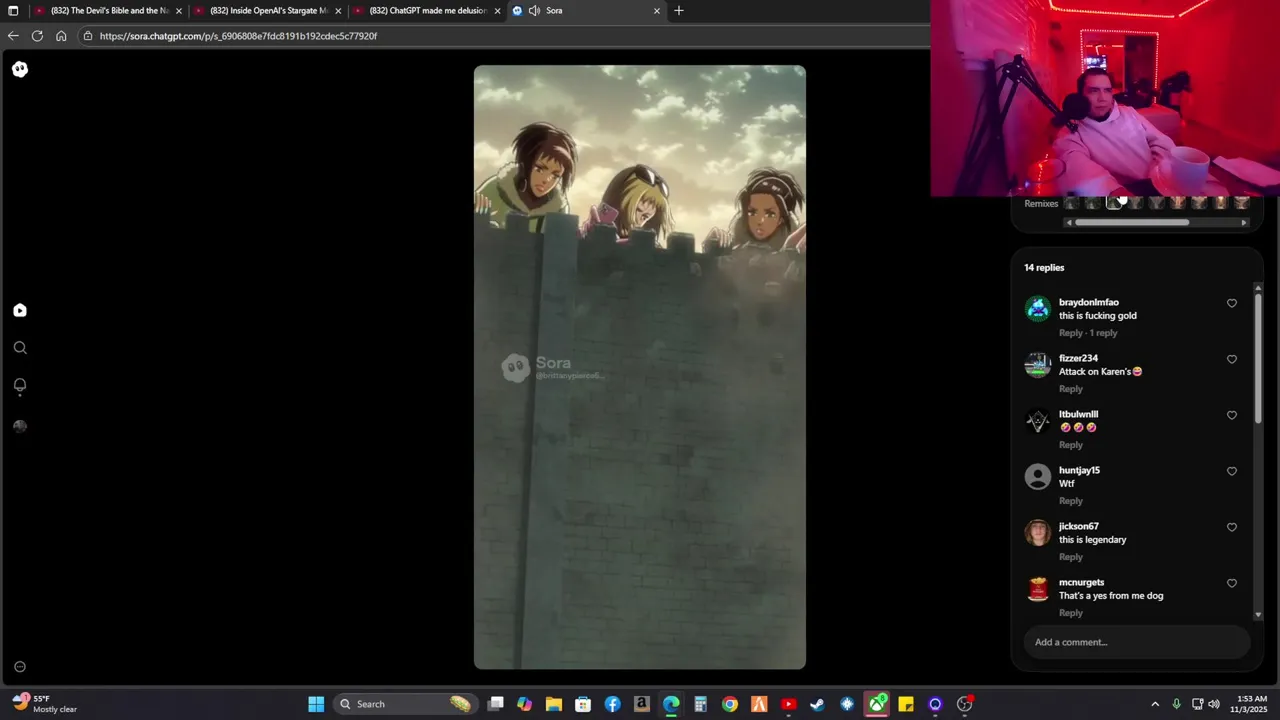Open braydonlmfao's profile from username
This screenshot has width=1280, height=720.
pos(1089,302)
